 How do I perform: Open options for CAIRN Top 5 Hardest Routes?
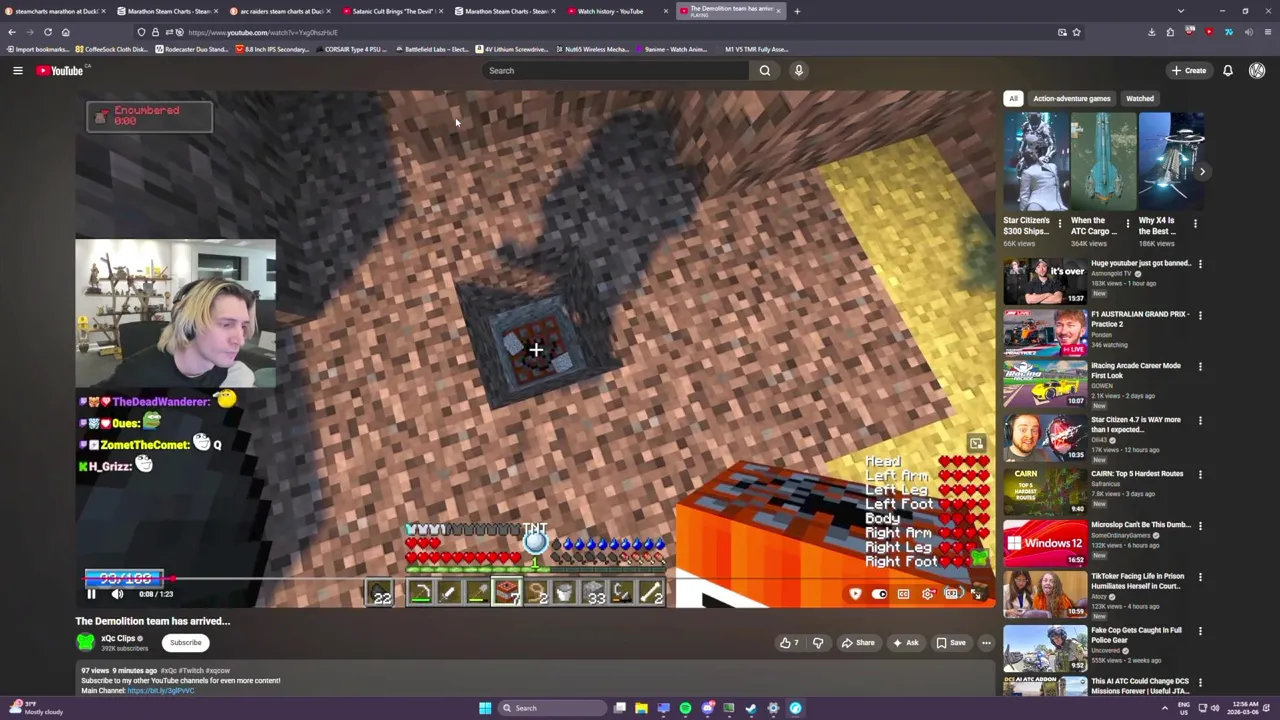pyautogui.click(x=1200, y=474)
